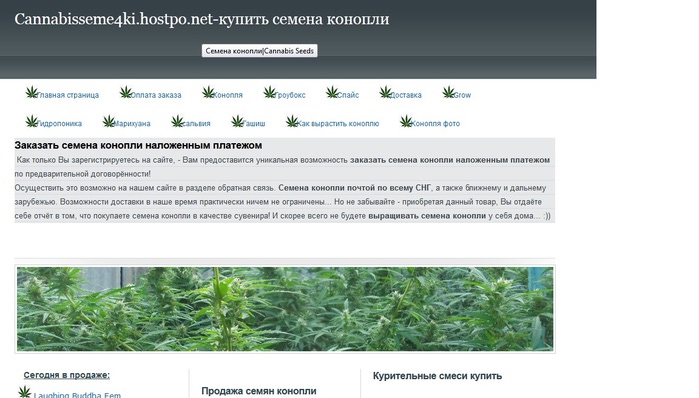Click bold text выращивать семена конопли

click(427, 216)
